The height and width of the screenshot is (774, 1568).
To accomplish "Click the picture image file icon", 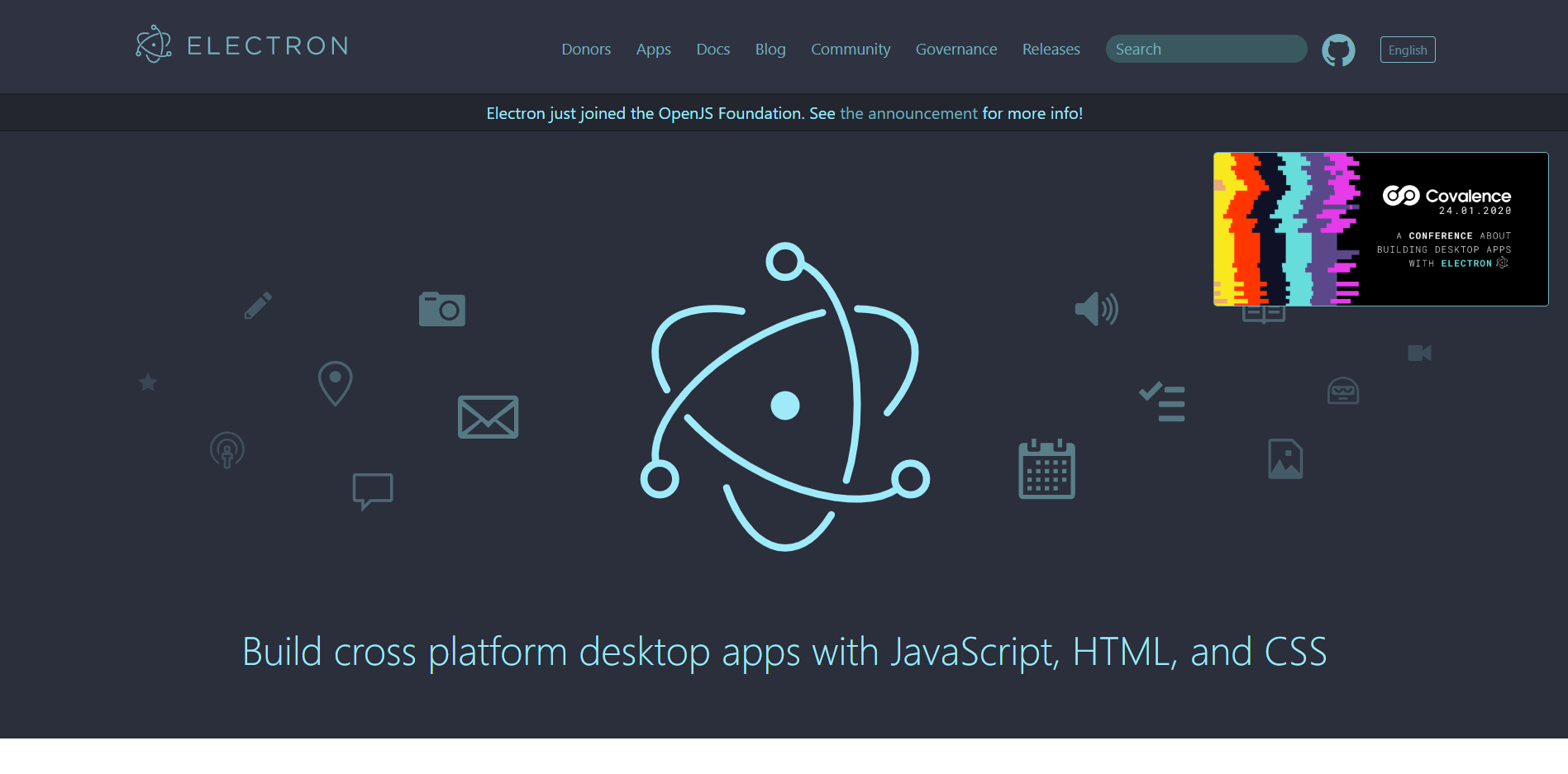I will pyautogui.click(x=1285, y=458).
